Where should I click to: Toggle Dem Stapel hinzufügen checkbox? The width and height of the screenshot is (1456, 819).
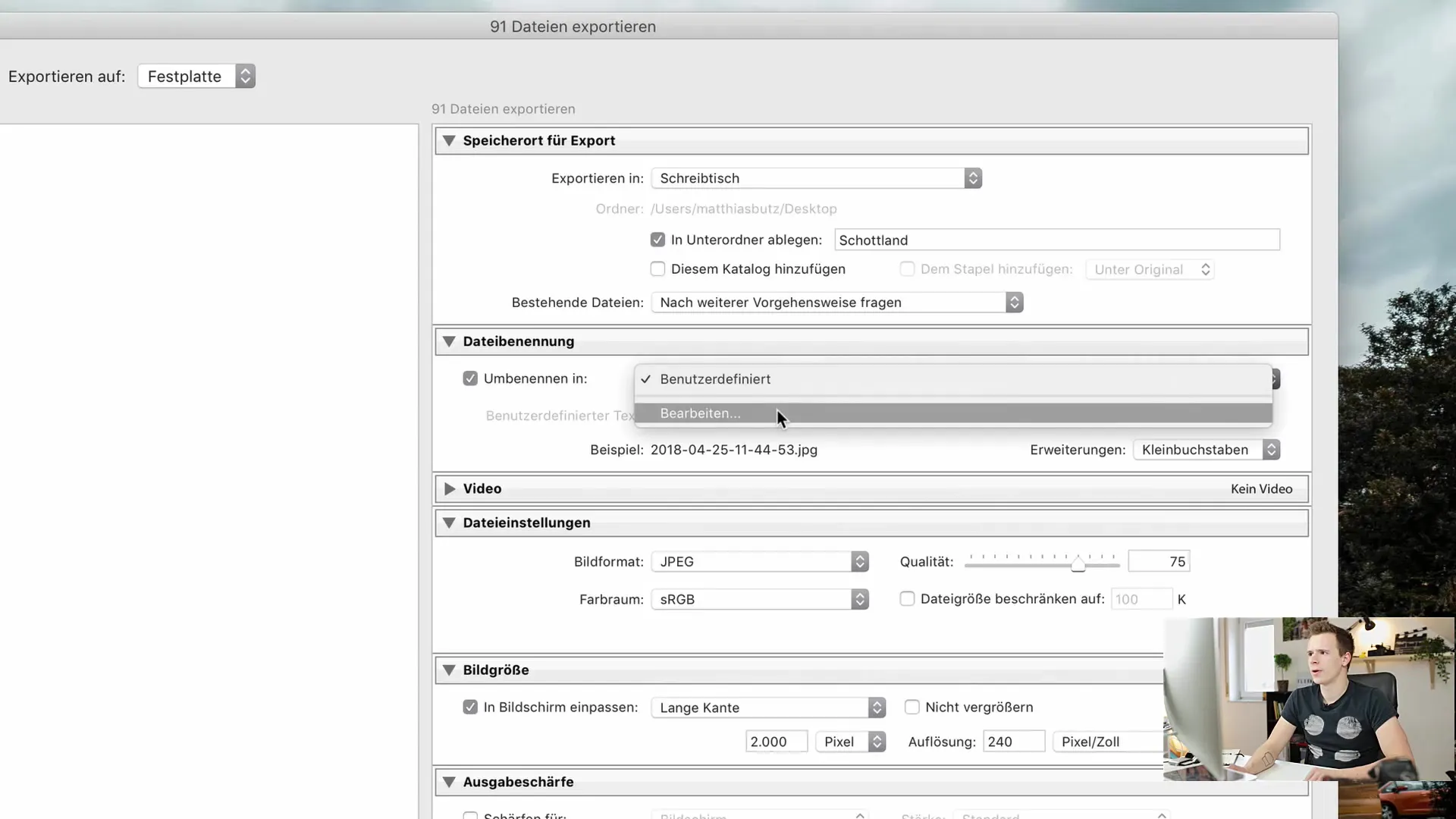907,269
